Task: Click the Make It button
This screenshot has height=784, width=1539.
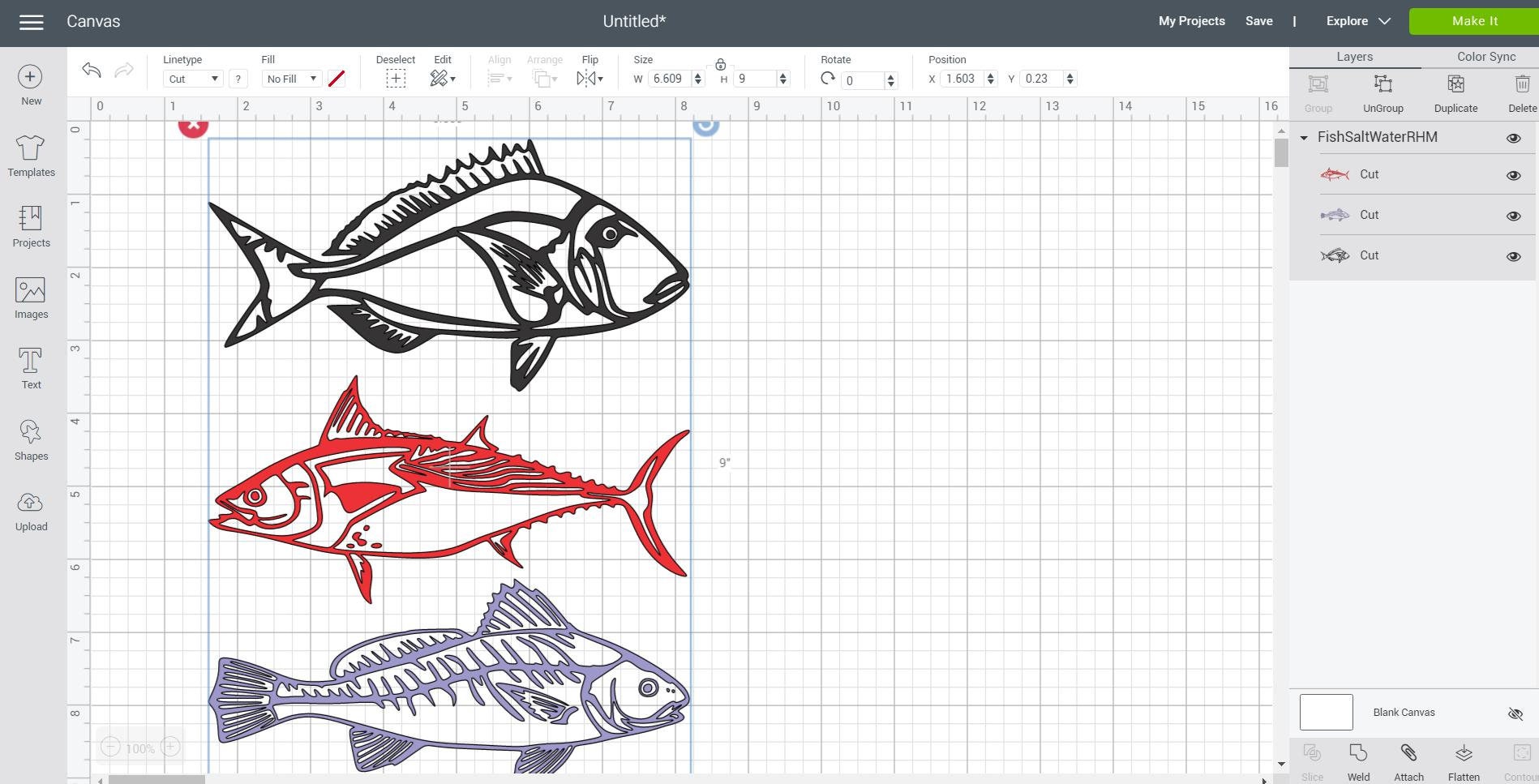Action: point(1474,20)
